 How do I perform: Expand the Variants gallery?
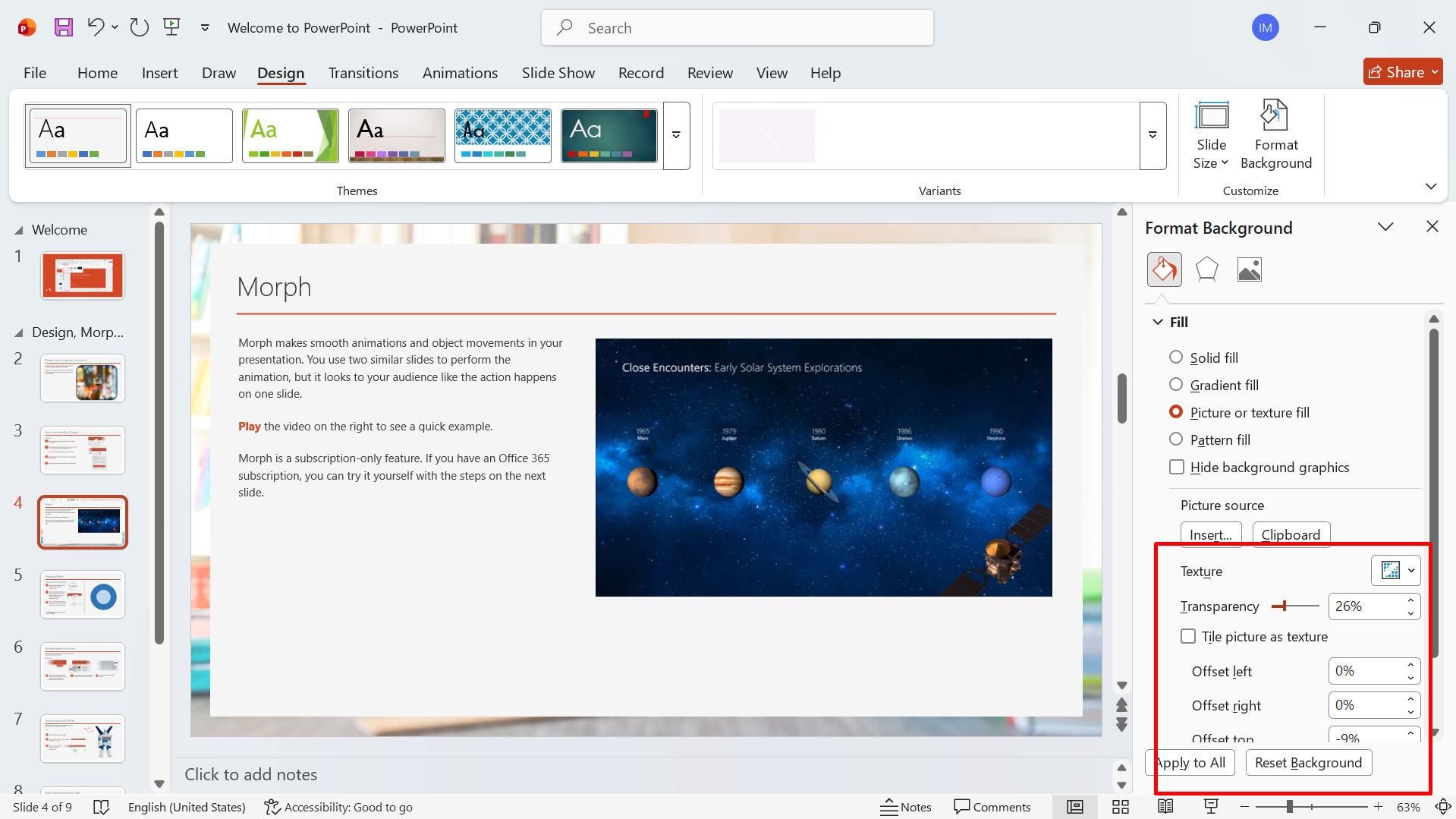[x=1153, y=135]
